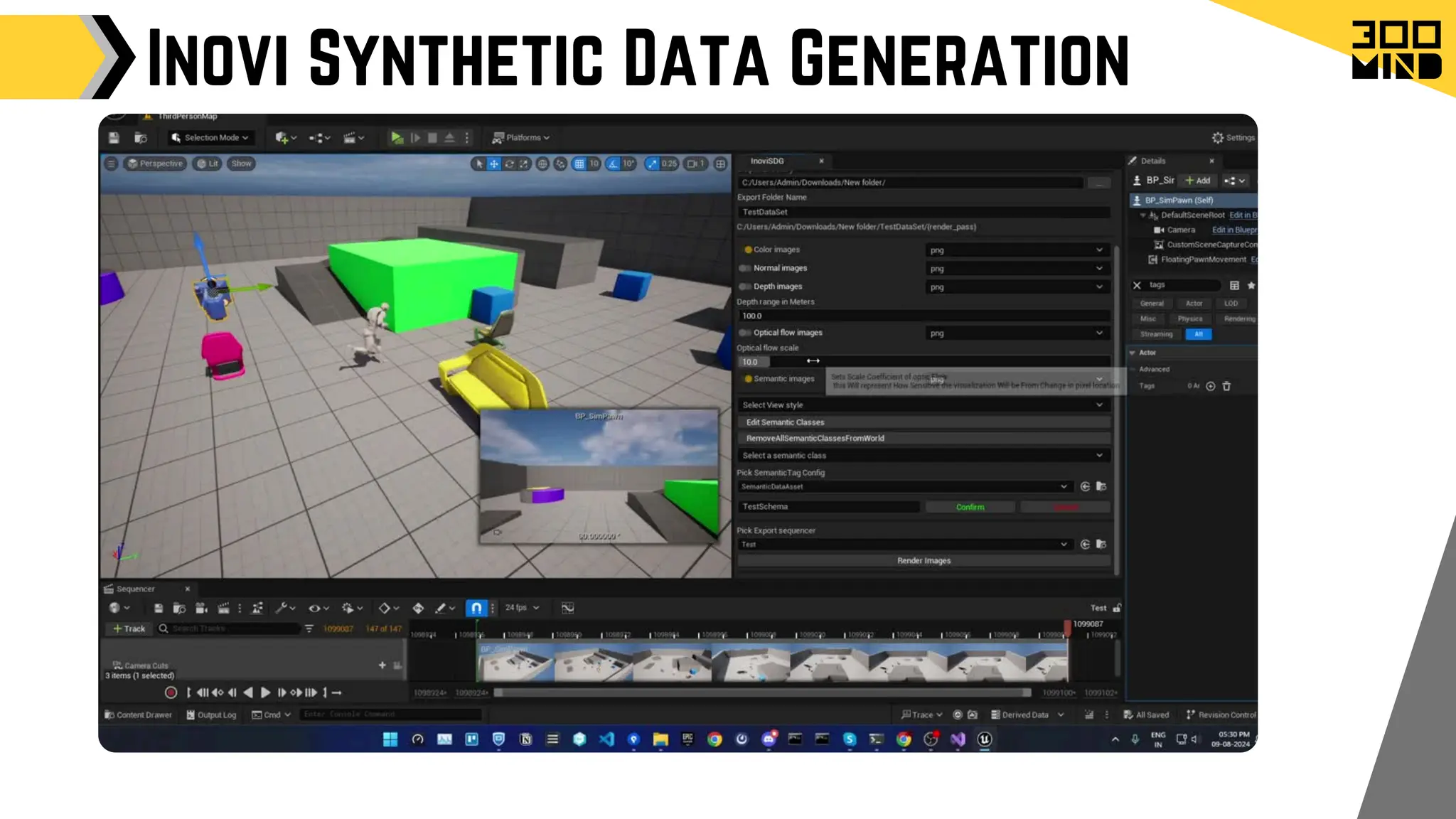1456x819 pixels.
Task: Adjust Optical flow scale value slider
Action: [x=924, y=362]
